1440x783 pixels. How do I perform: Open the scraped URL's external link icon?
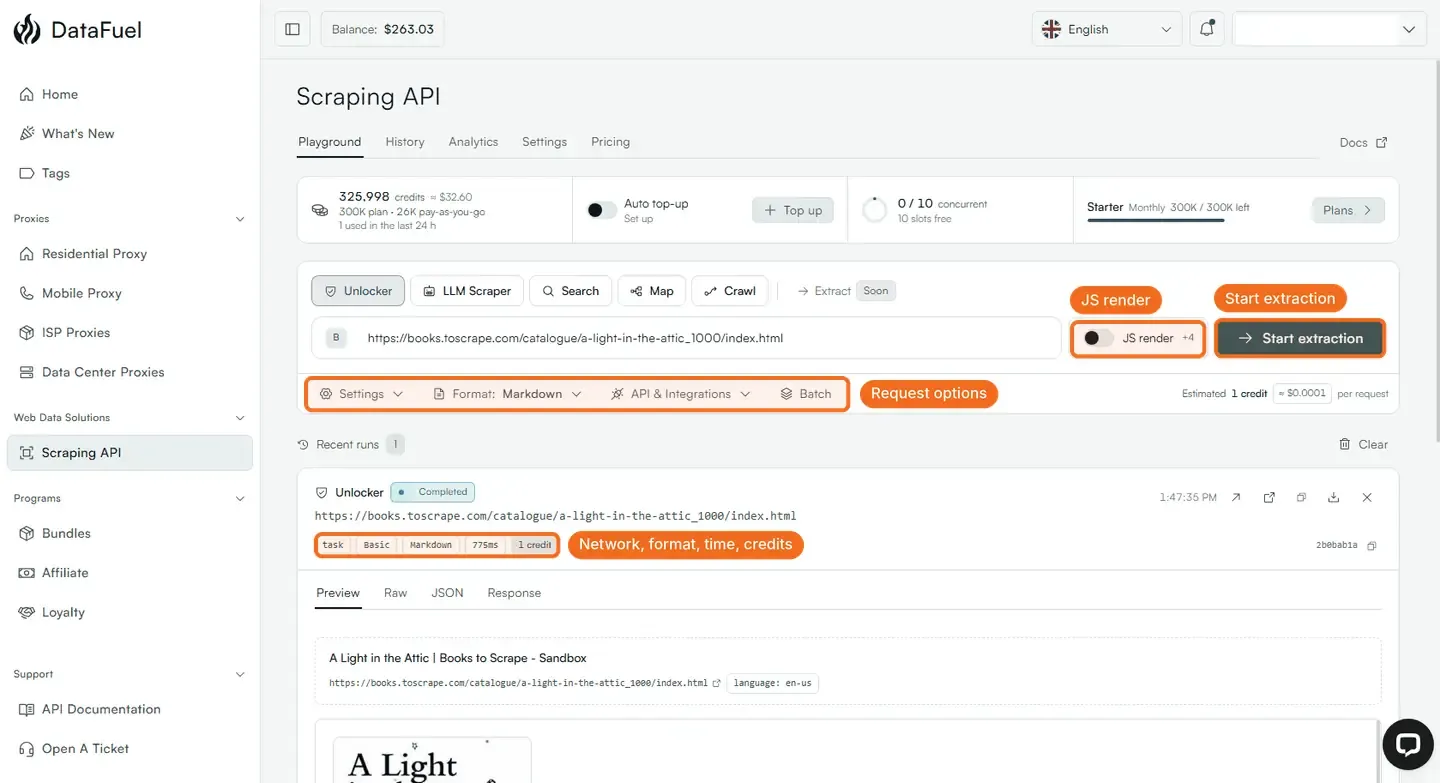coord(716,683)
